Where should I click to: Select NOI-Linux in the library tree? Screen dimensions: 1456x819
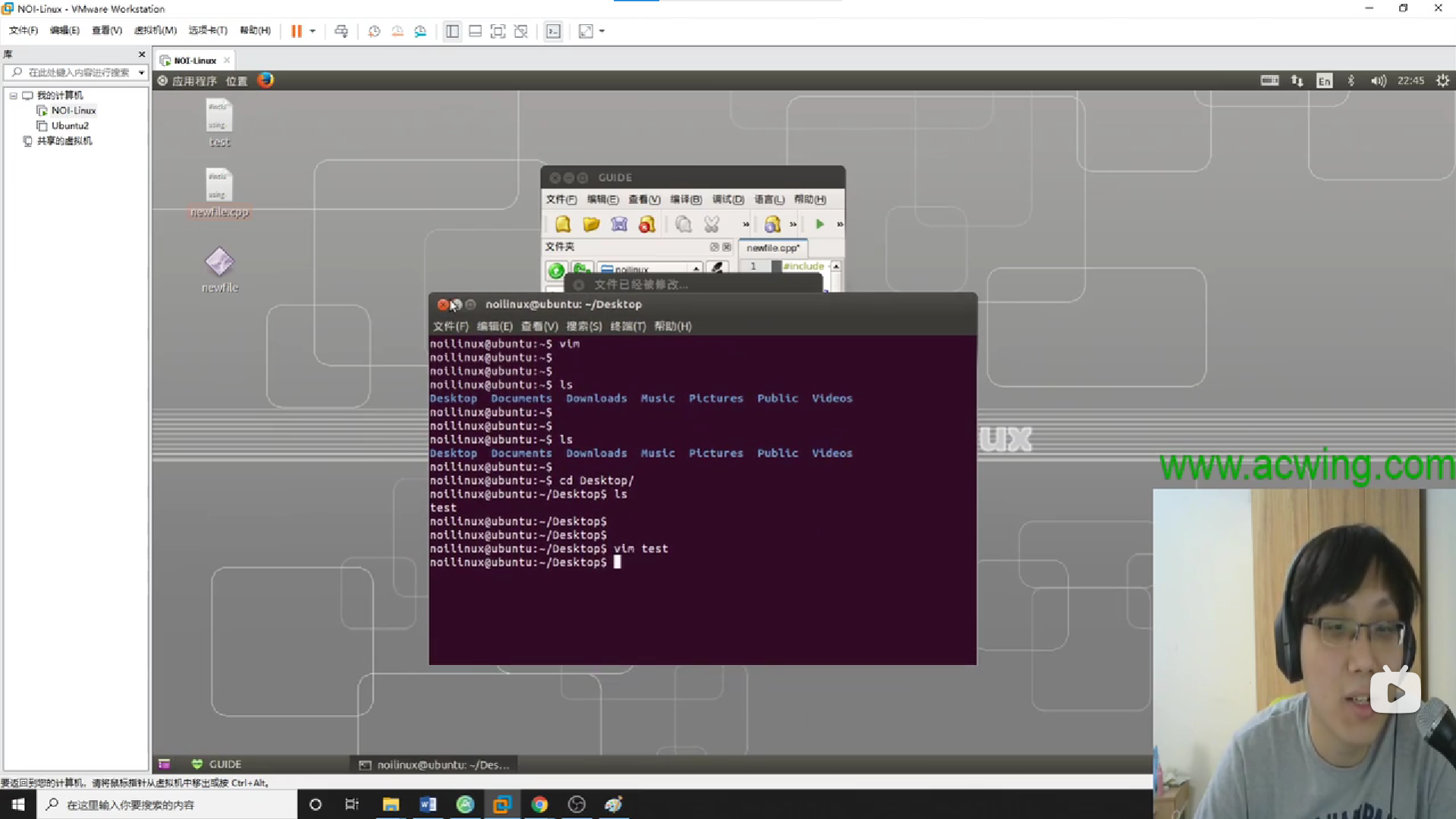pos(73,111)
